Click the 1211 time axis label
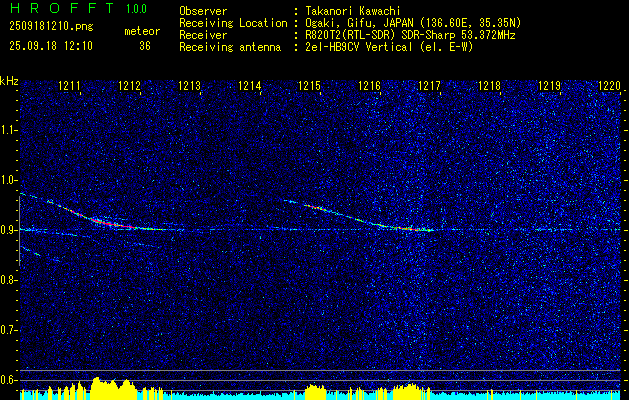This screenshot has width=629, height=400. pos(69,86)
